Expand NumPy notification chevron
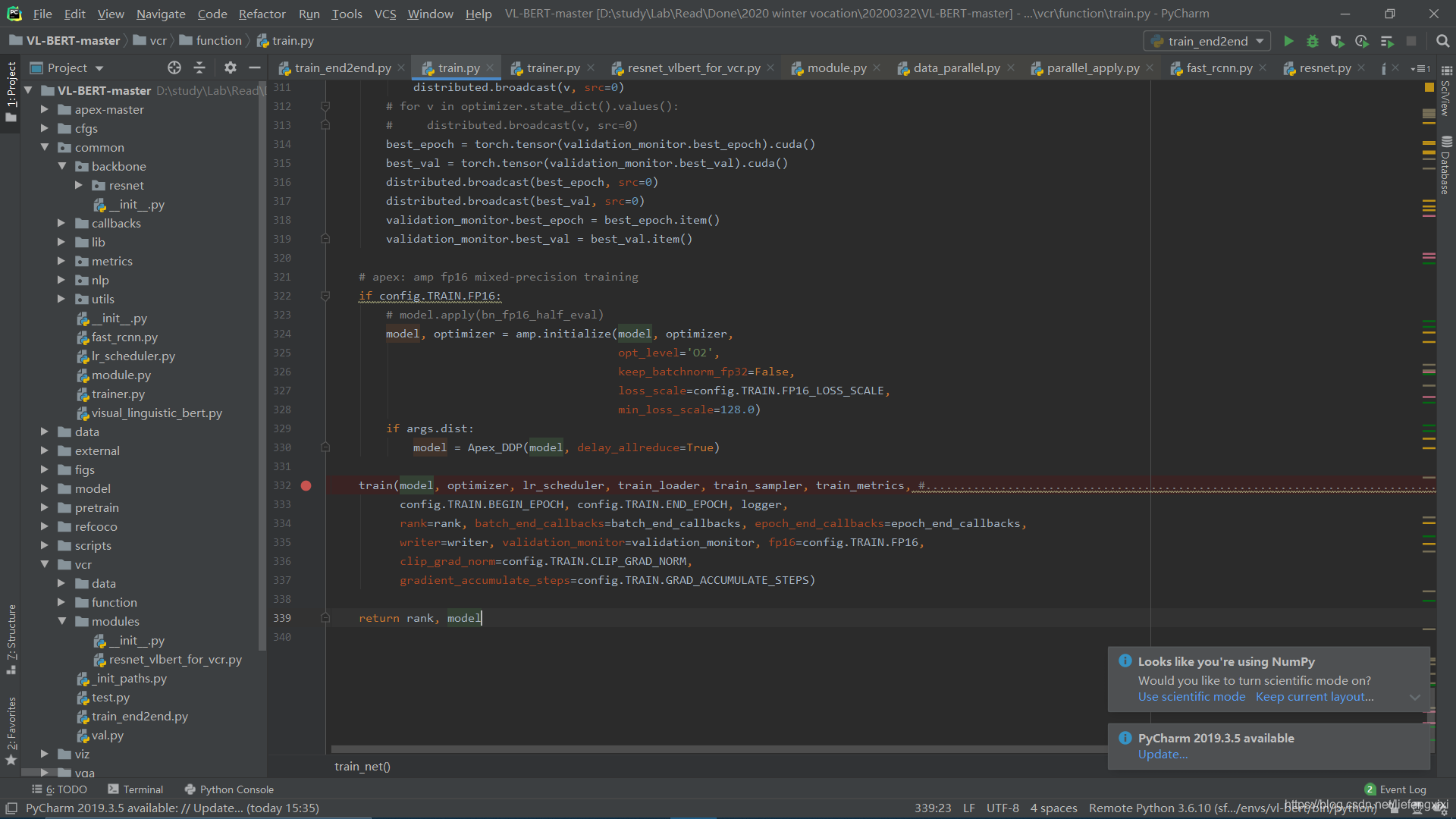Screen dimensions: 1456x819 click(1415, 697)
